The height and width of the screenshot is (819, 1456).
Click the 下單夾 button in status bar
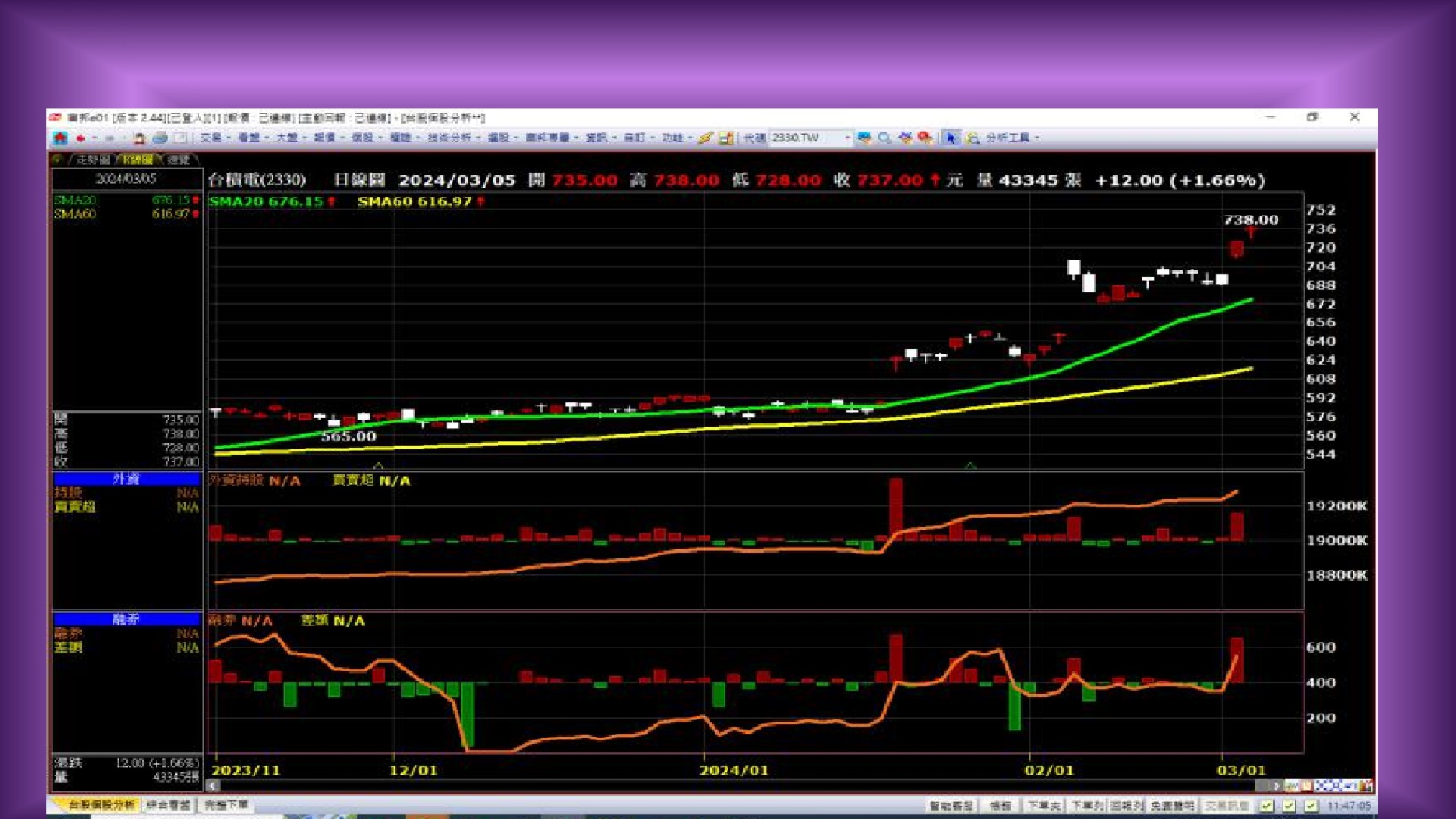click(x=1043, y=805)
